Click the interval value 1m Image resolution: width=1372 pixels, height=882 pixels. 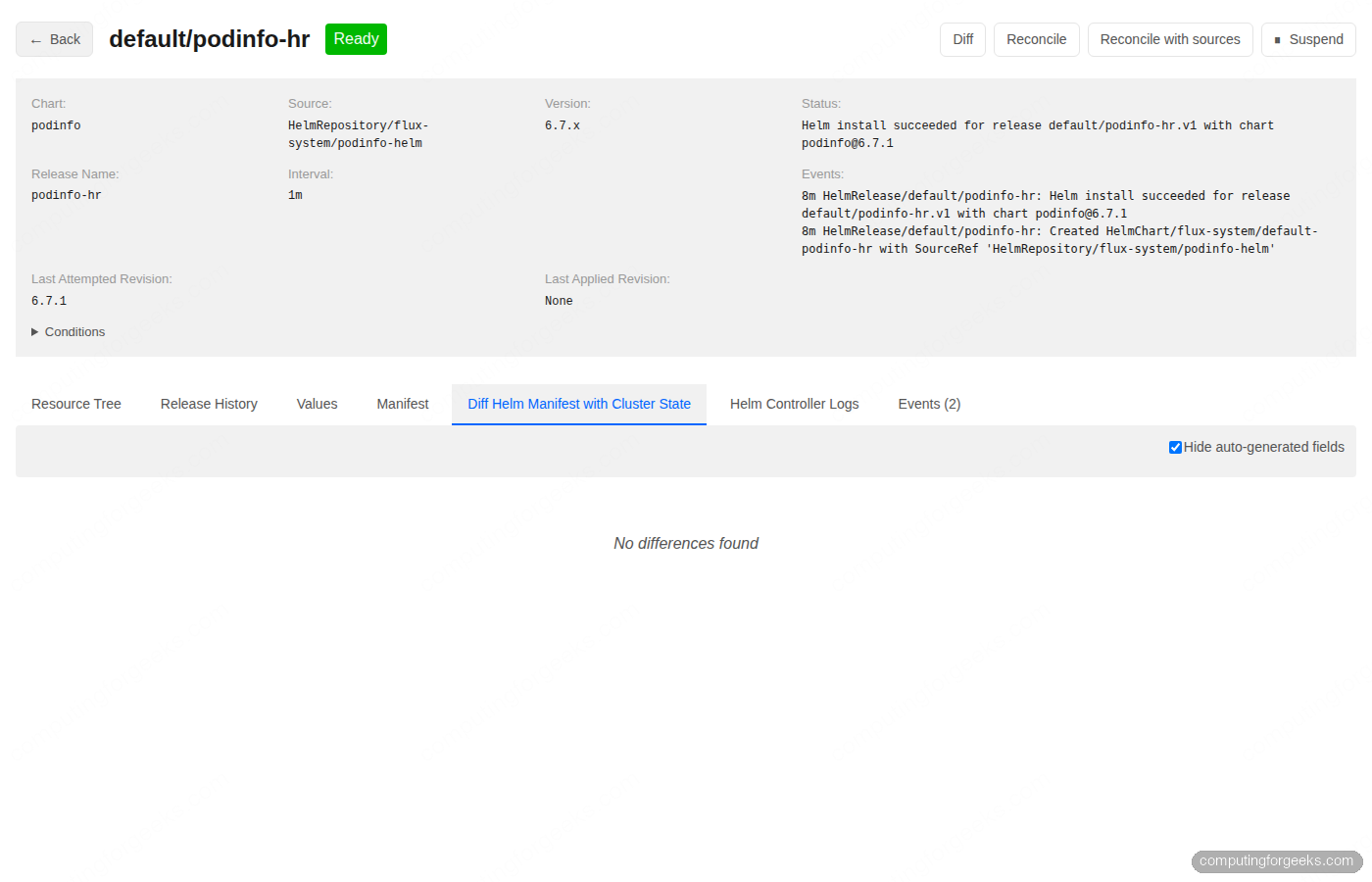click(295, 195)
